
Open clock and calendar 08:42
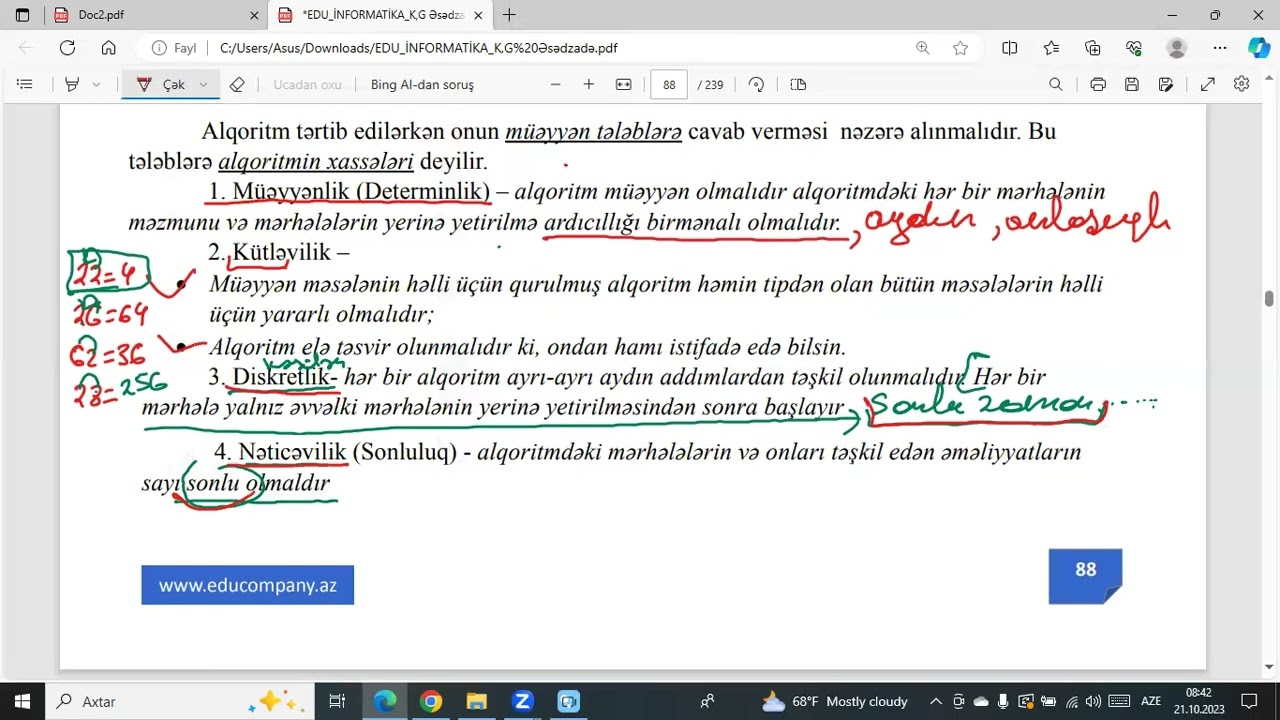pos(1199,702)
